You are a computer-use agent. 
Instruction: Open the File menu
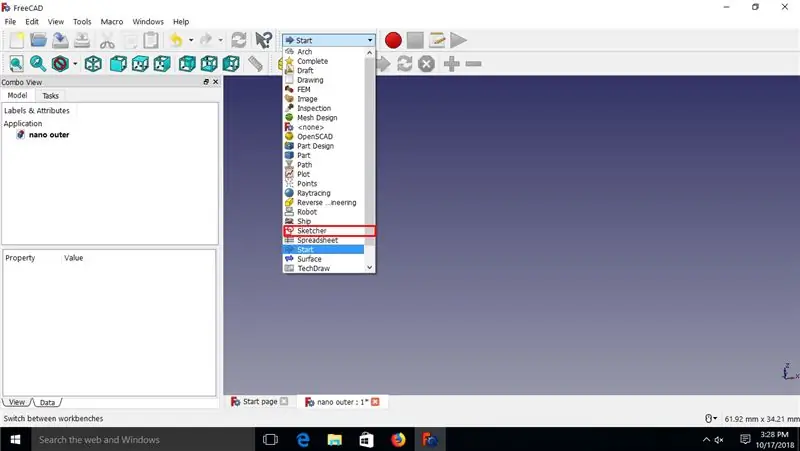(10, 21)
